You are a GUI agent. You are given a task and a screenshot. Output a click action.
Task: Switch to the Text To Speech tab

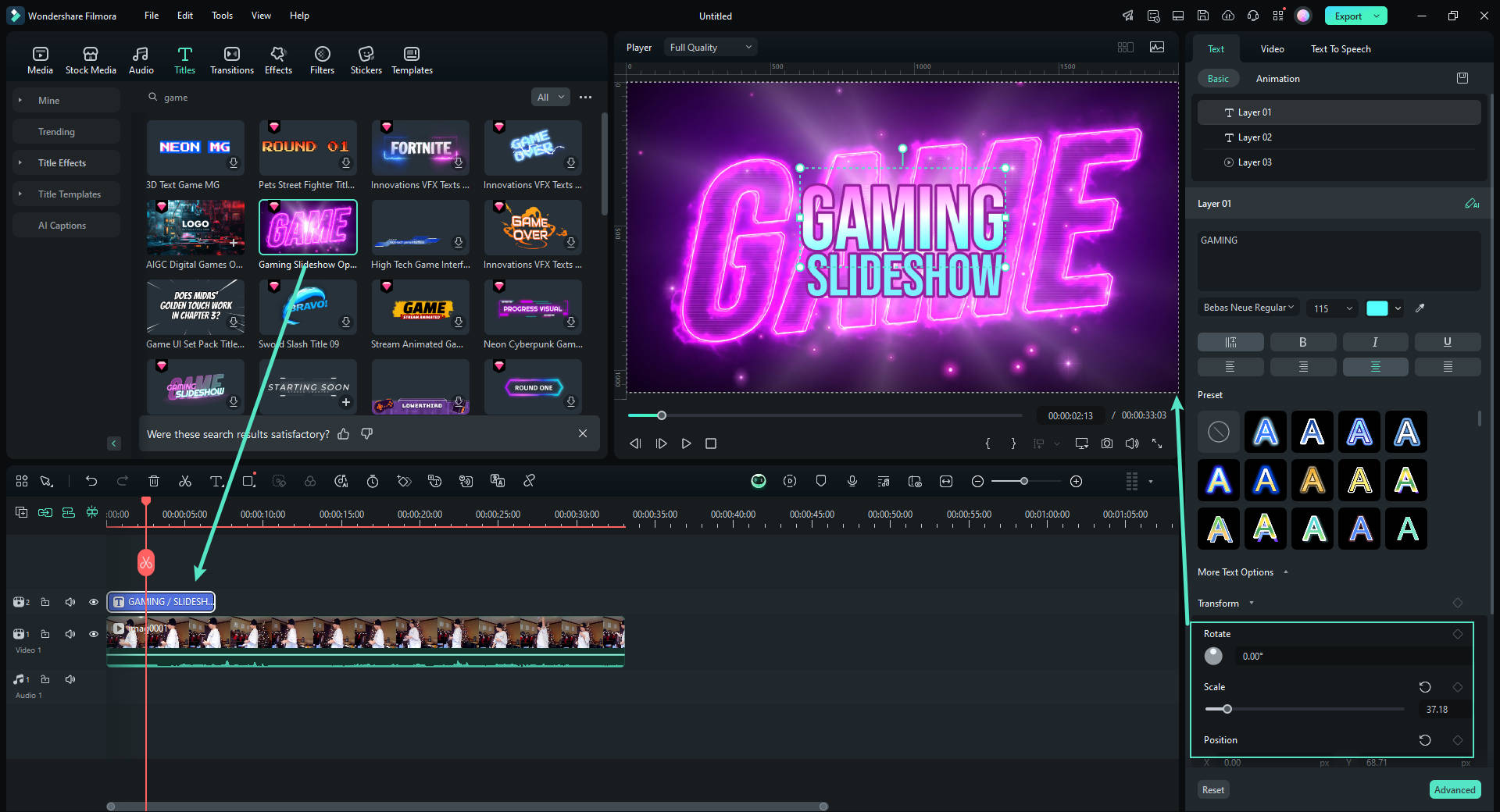(x=1341, y=48)
